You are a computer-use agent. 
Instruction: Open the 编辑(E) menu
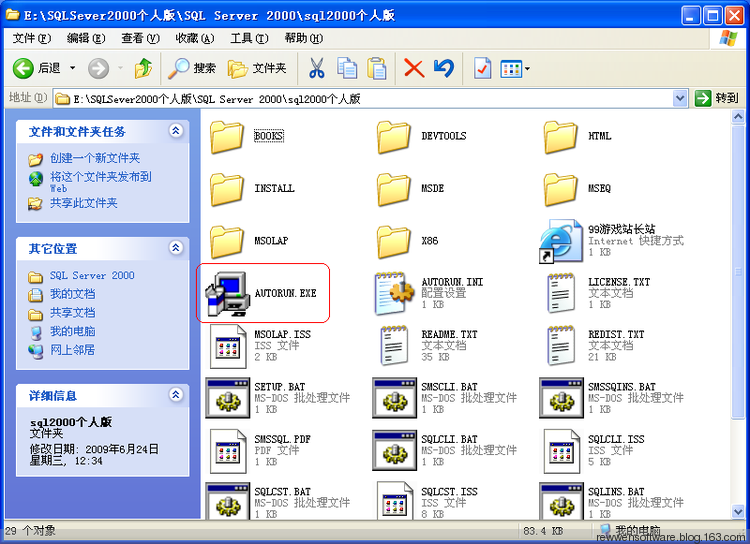coord(86,38)
